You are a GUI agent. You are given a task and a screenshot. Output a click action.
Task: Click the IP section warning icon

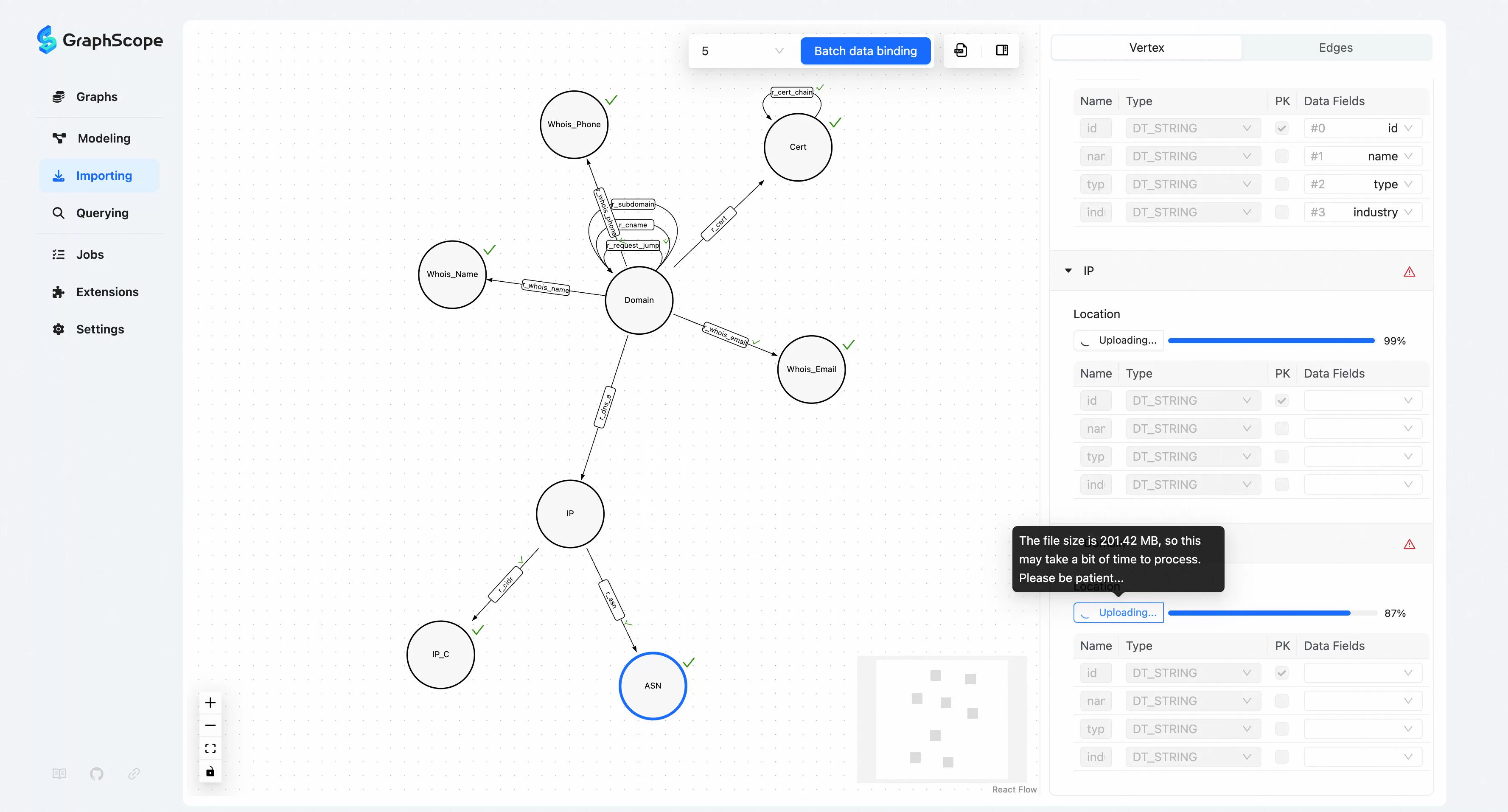pyautogui.click(x=1409, y=272)
